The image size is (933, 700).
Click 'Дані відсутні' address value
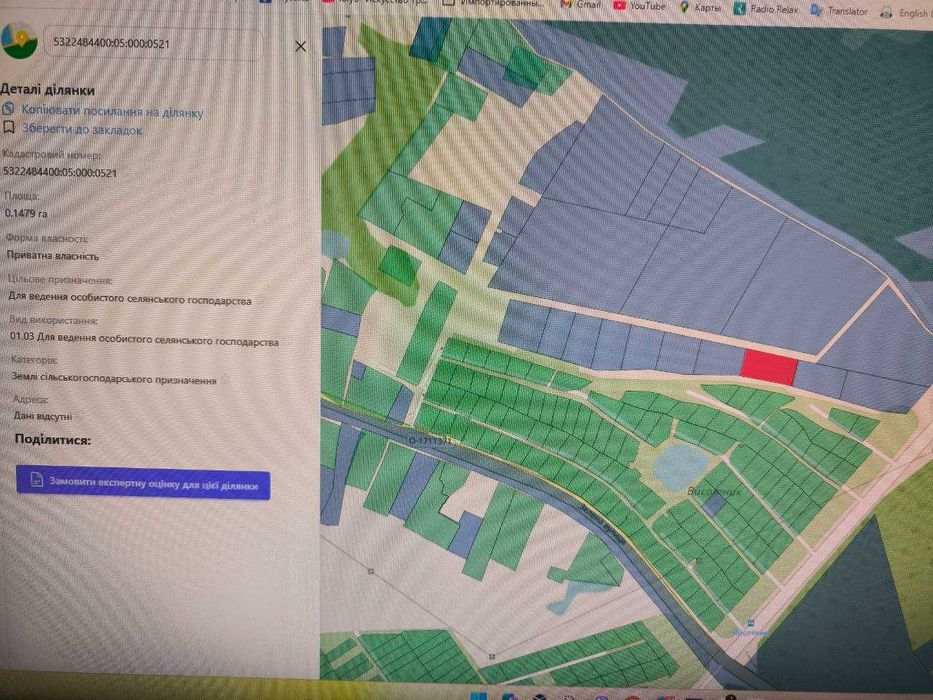pyautogui.click(x=43, y=415)
